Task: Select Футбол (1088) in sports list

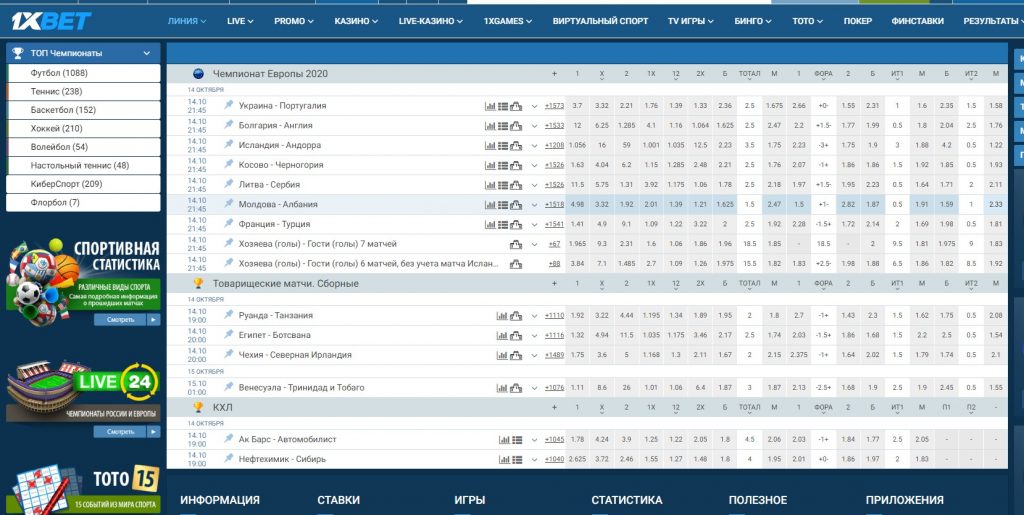Action: (x=84, y=73)
